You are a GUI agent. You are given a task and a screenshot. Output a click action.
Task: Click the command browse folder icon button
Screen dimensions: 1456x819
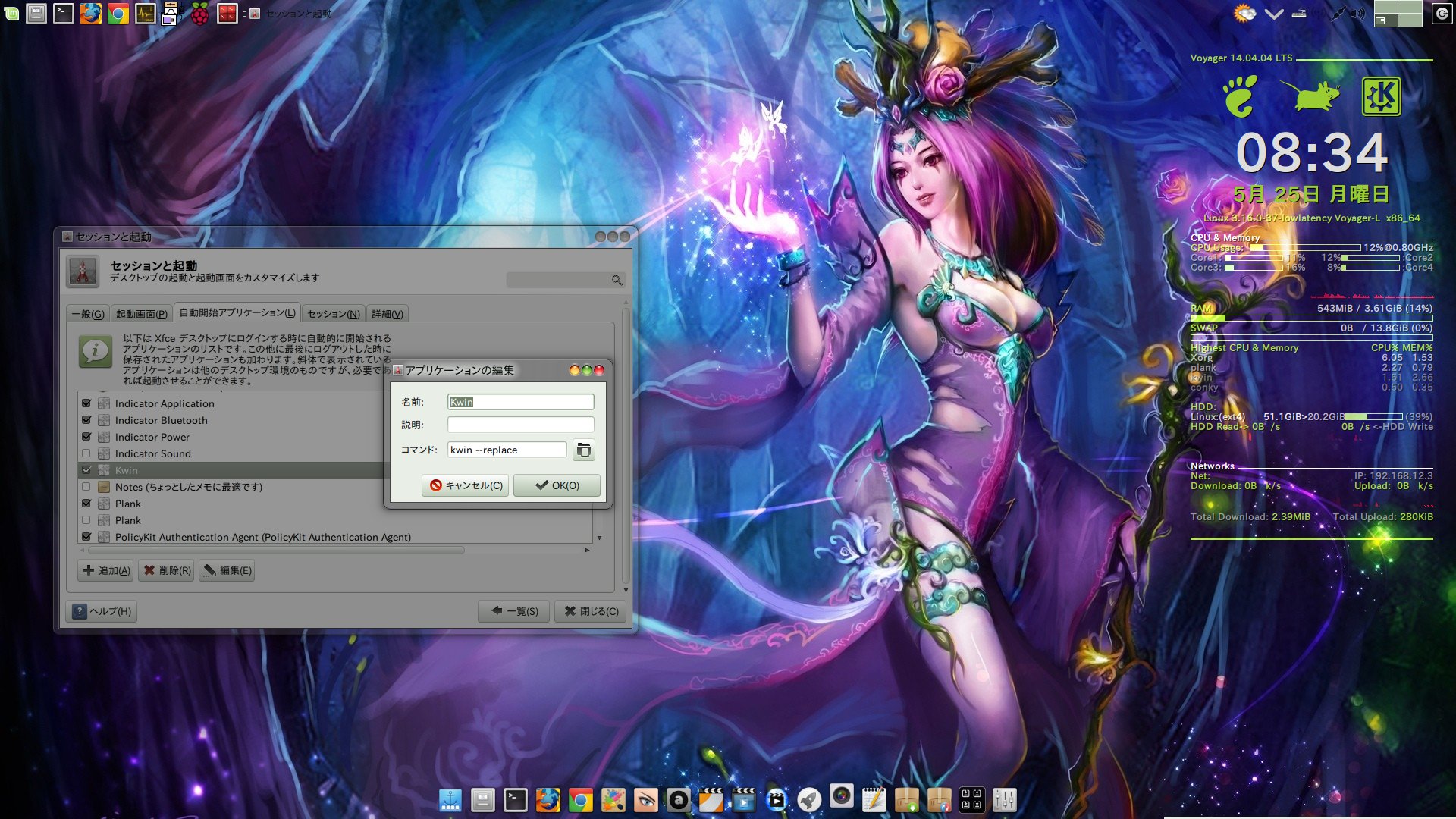[x=583, y=450]
